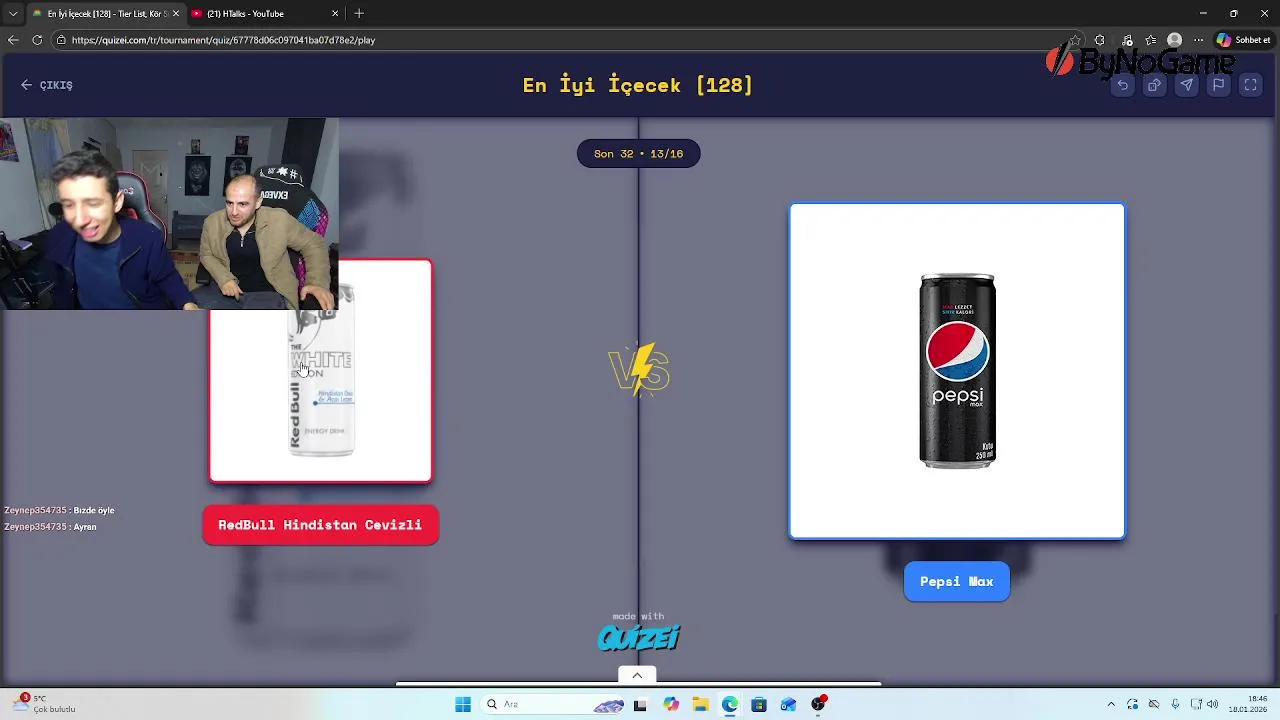Open the OBS Studio taskbar icon

[x=819, y=704]
